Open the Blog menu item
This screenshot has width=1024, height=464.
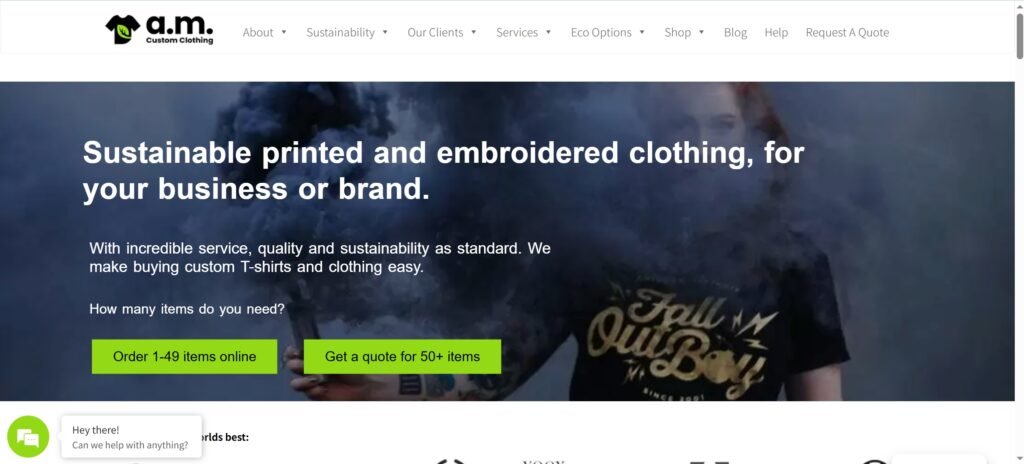tap(735, 32)
